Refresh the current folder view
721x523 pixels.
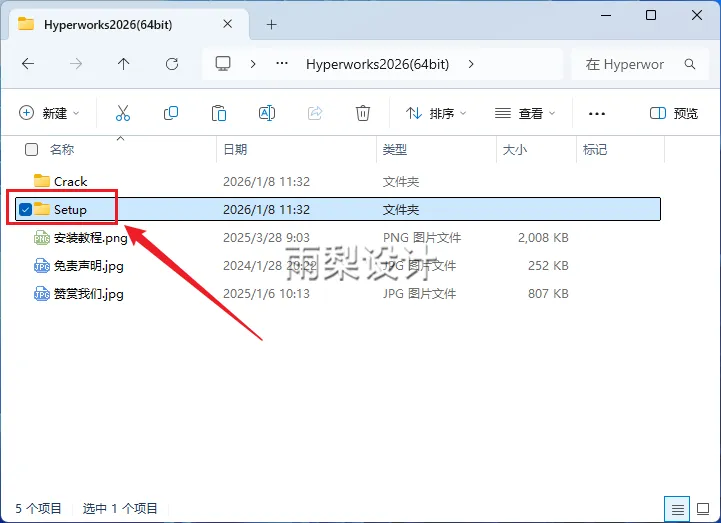coord(172,63)
